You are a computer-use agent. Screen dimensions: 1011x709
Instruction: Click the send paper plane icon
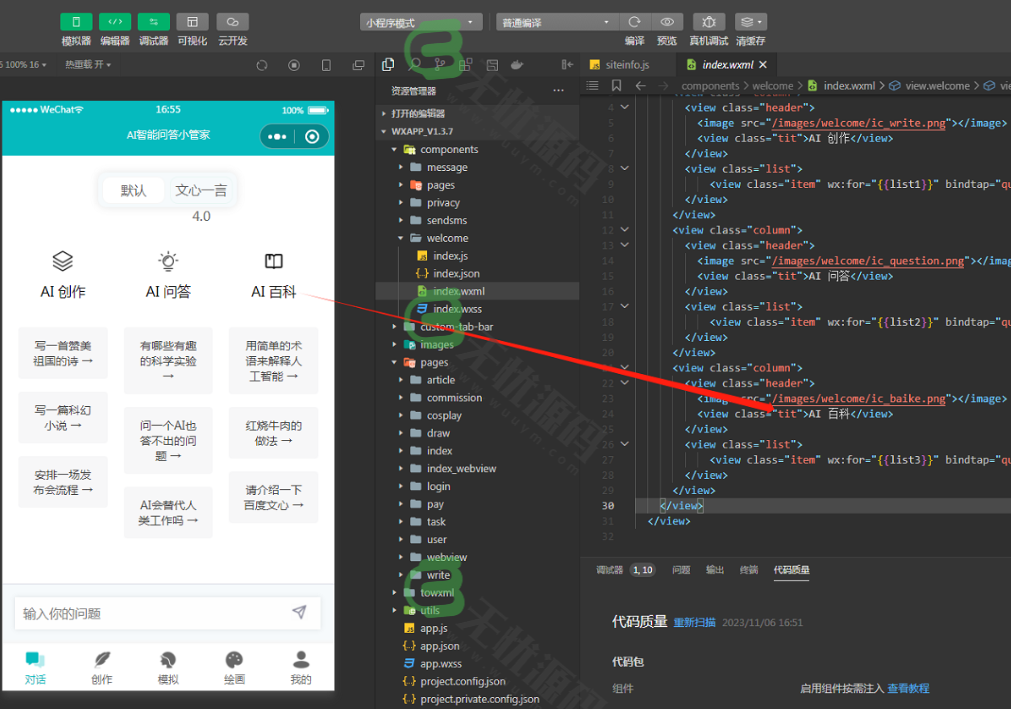click(299, 612)
